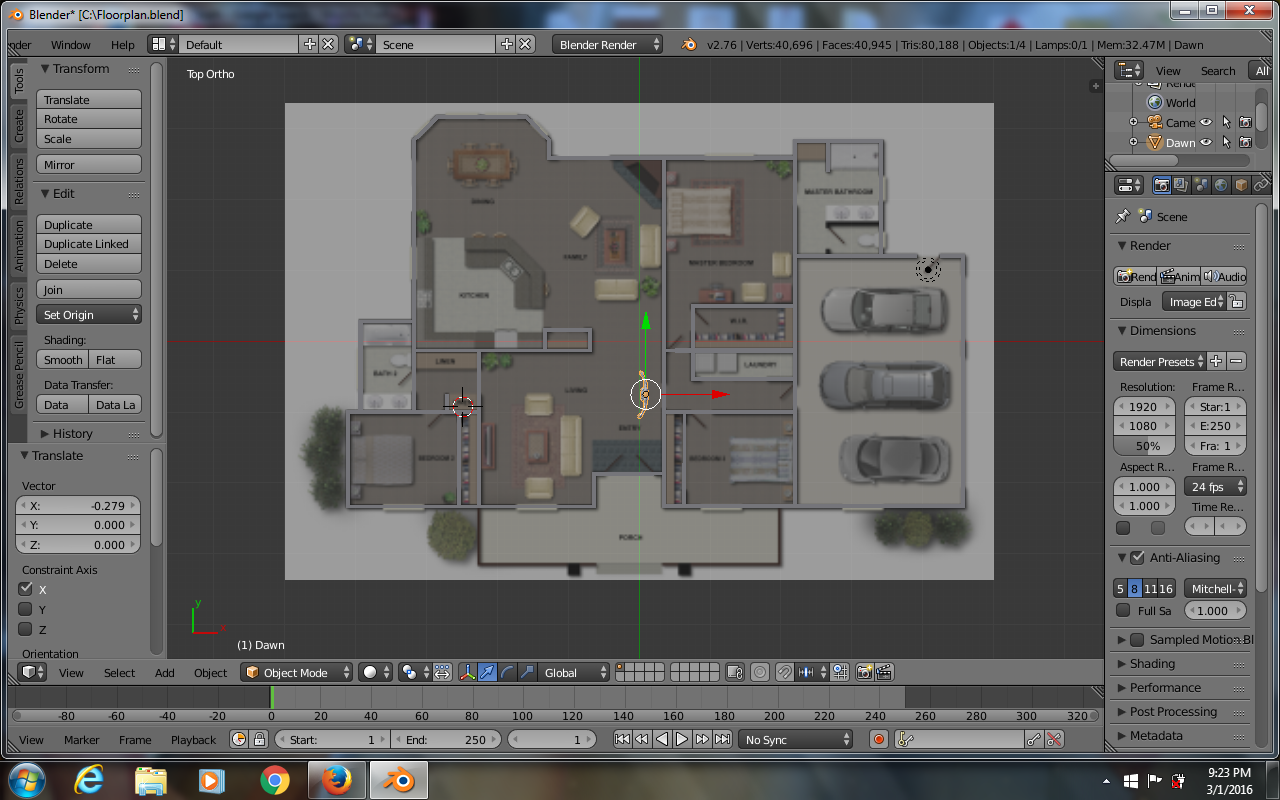Open Google Chrome from the taskbar
The height and width of the screenshot is (800, 1280).
[x=274, y=780]
